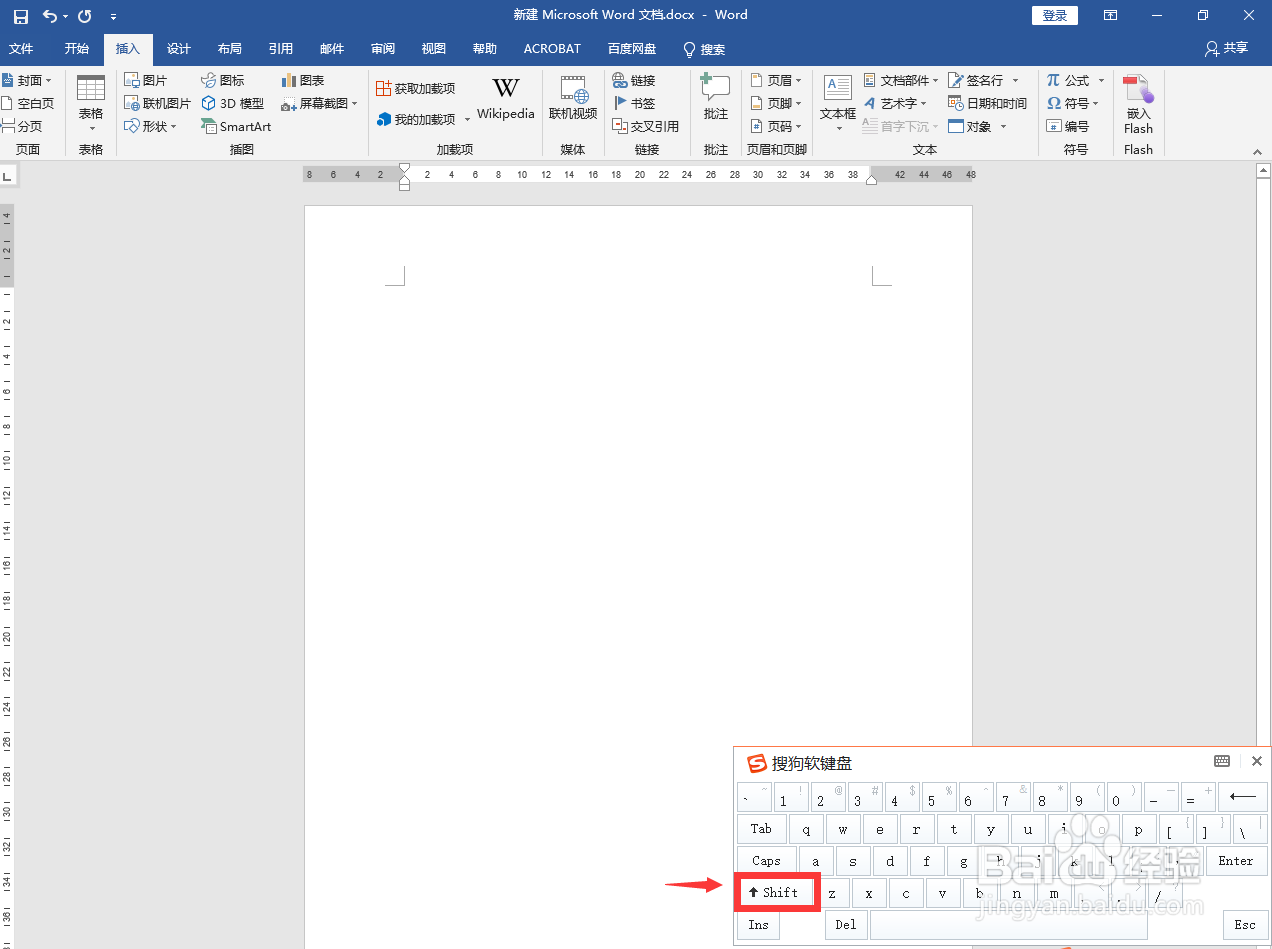Insert a bookmark with 书签

pos(634,103)
